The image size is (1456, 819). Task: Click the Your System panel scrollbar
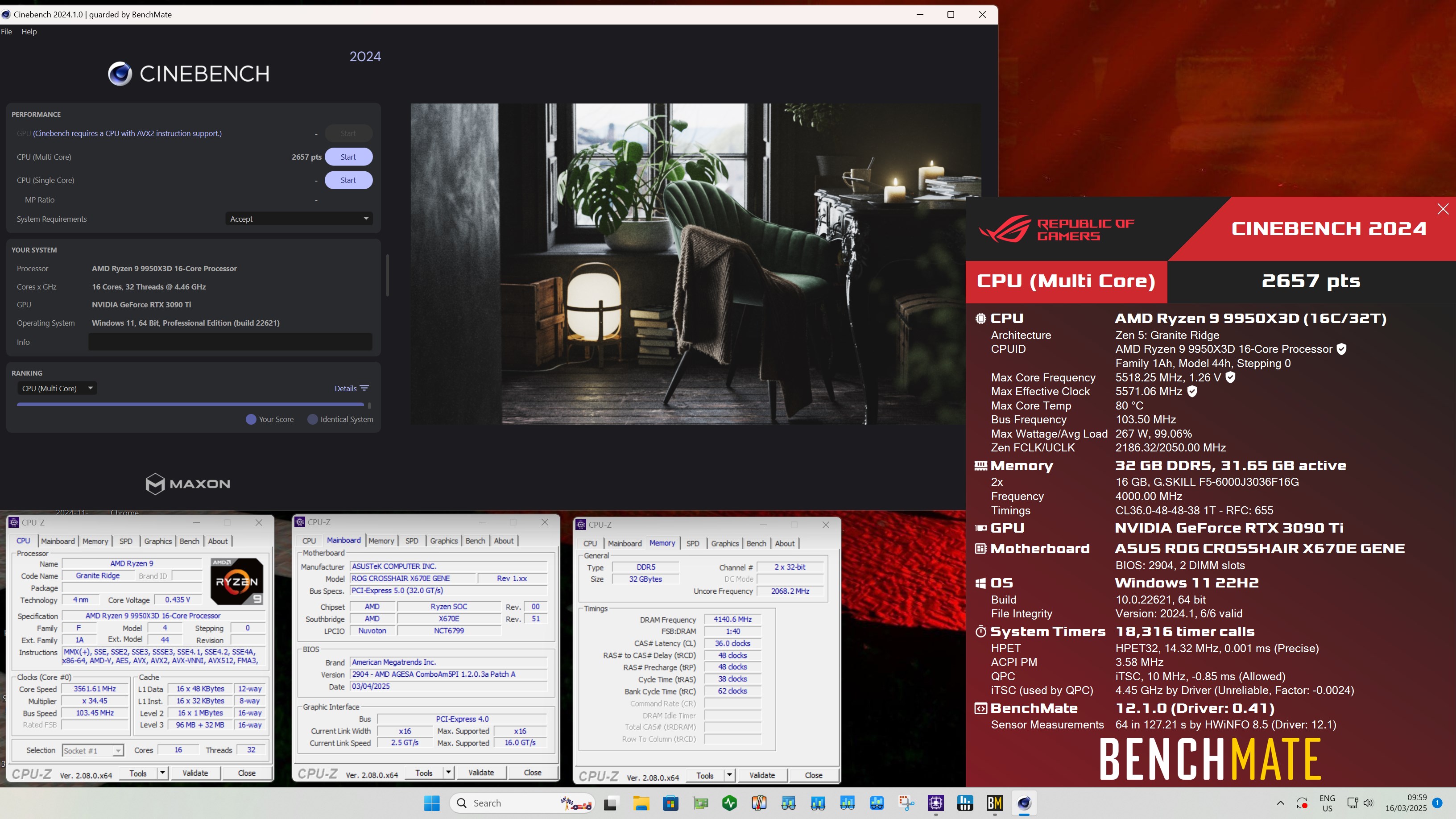(387, 275)
